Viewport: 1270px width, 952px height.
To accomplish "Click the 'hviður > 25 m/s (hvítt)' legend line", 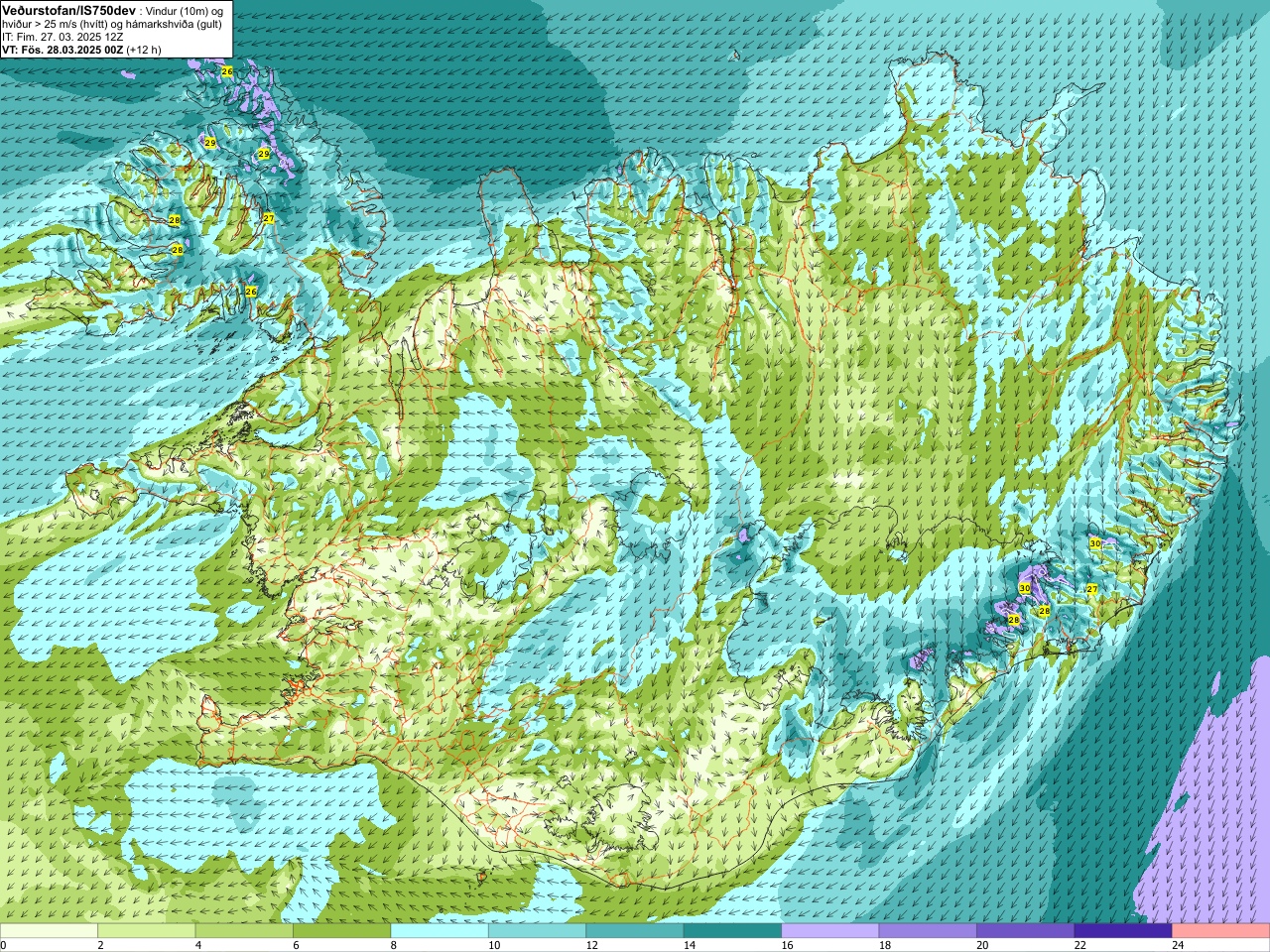I will [56, 23].
